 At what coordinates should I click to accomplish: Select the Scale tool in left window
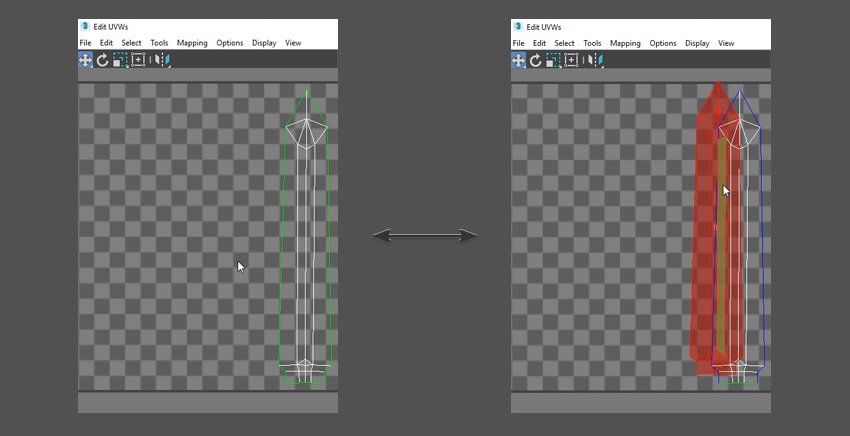[119, 60]
